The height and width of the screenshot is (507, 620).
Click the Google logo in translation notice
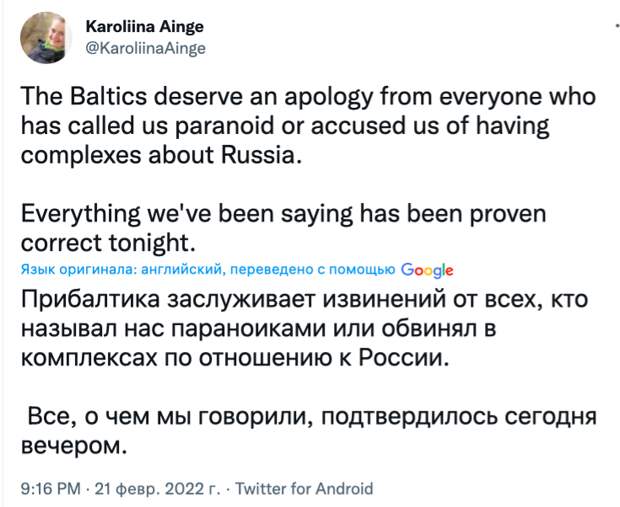(427, 270)
